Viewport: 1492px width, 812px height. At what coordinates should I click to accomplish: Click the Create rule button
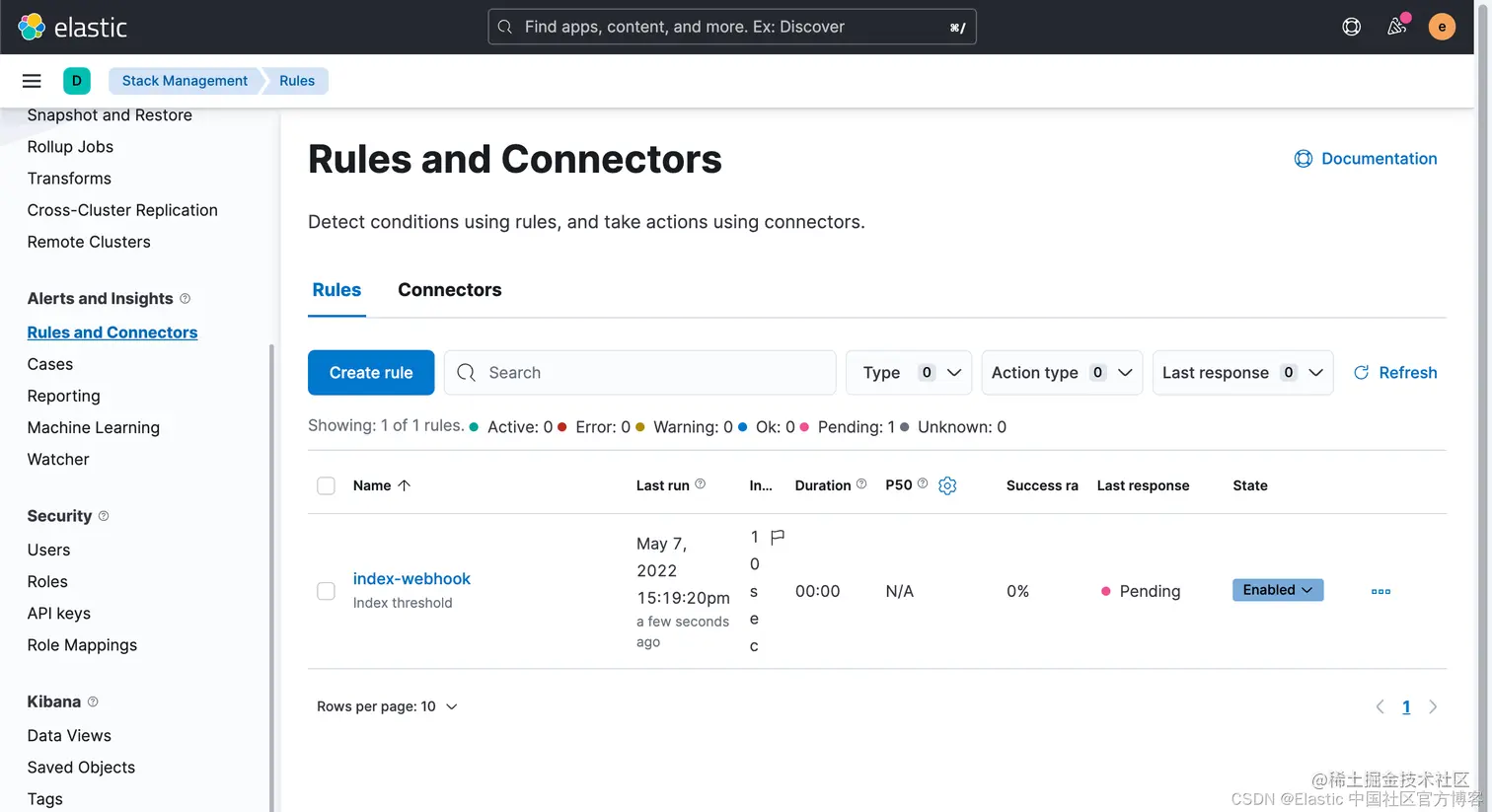pyautogui.click(x=371, y=373)
